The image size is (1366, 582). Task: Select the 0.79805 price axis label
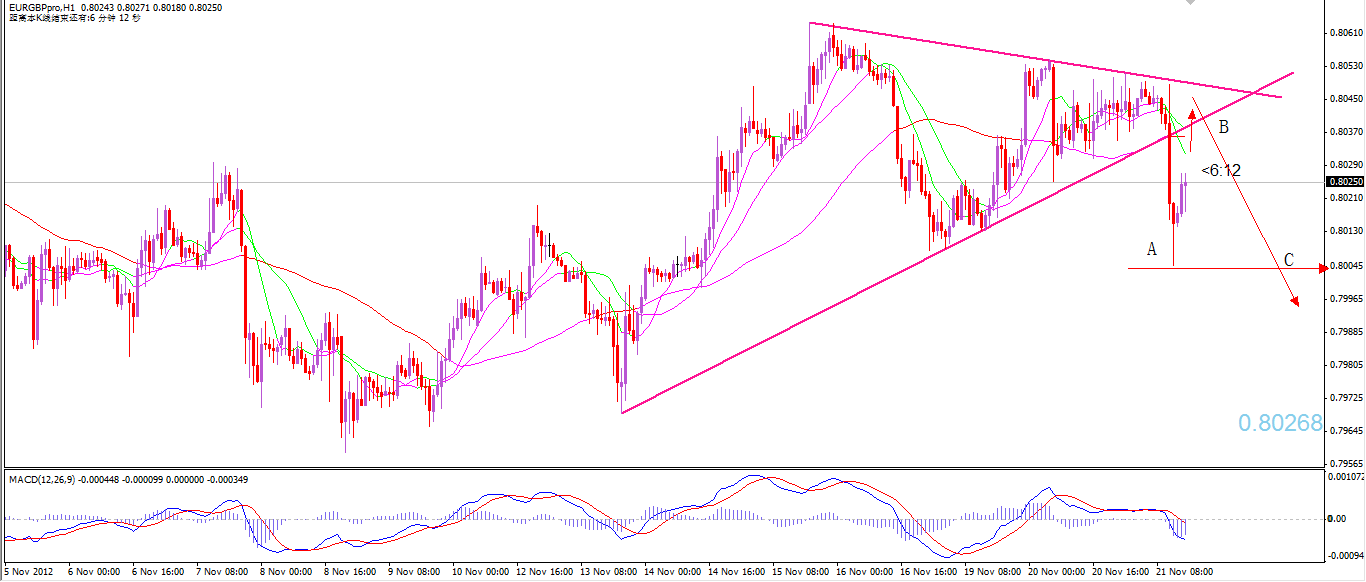click(x=1345, y=365)
